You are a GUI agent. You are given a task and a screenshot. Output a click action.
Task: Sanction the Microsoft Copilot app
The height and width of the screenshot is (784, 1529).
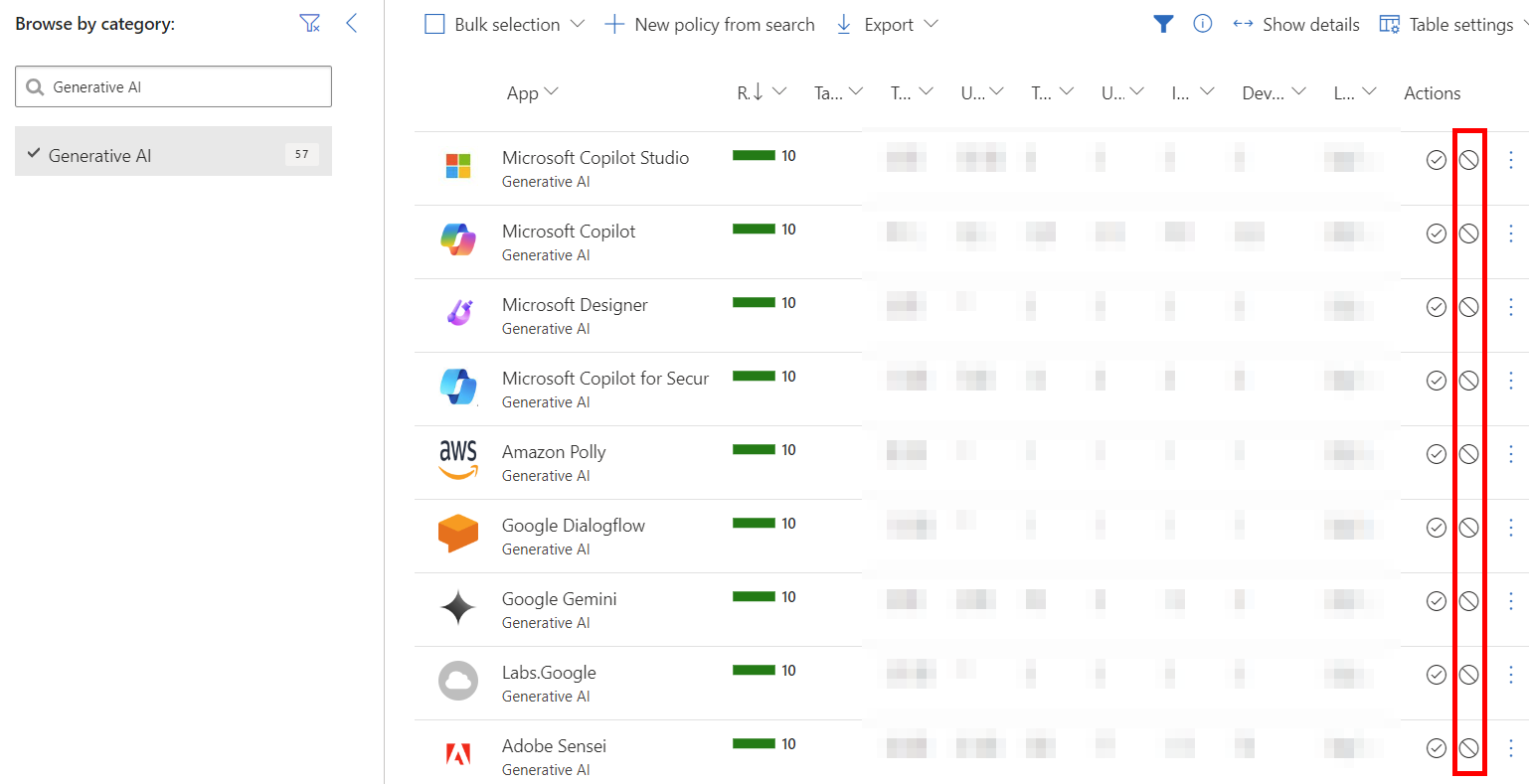pos(1436,234)
